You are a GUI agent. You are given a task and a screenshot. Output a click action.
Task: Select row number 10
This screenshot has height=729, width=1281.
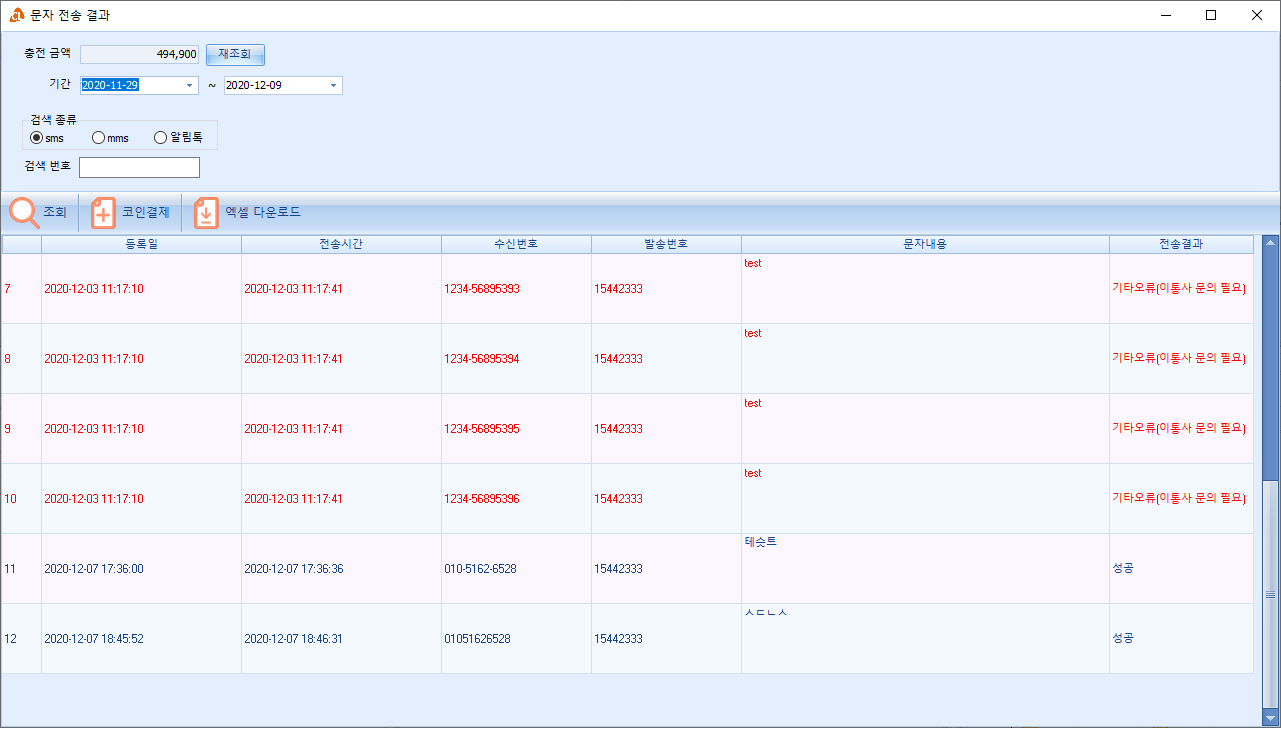point(21,499)
